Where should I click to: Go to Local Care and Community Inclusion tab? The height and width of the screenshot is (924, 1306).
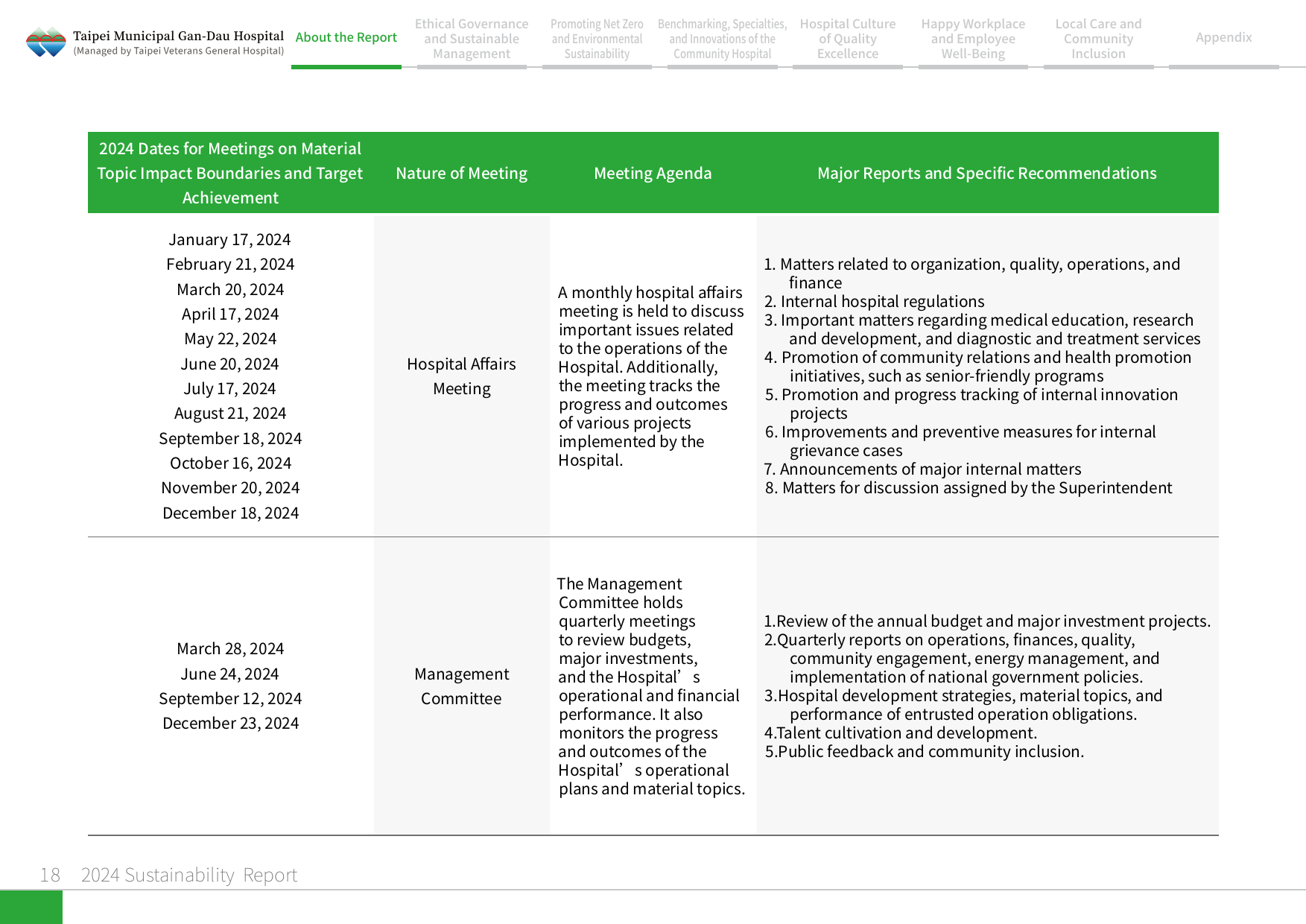(1098, 39)
